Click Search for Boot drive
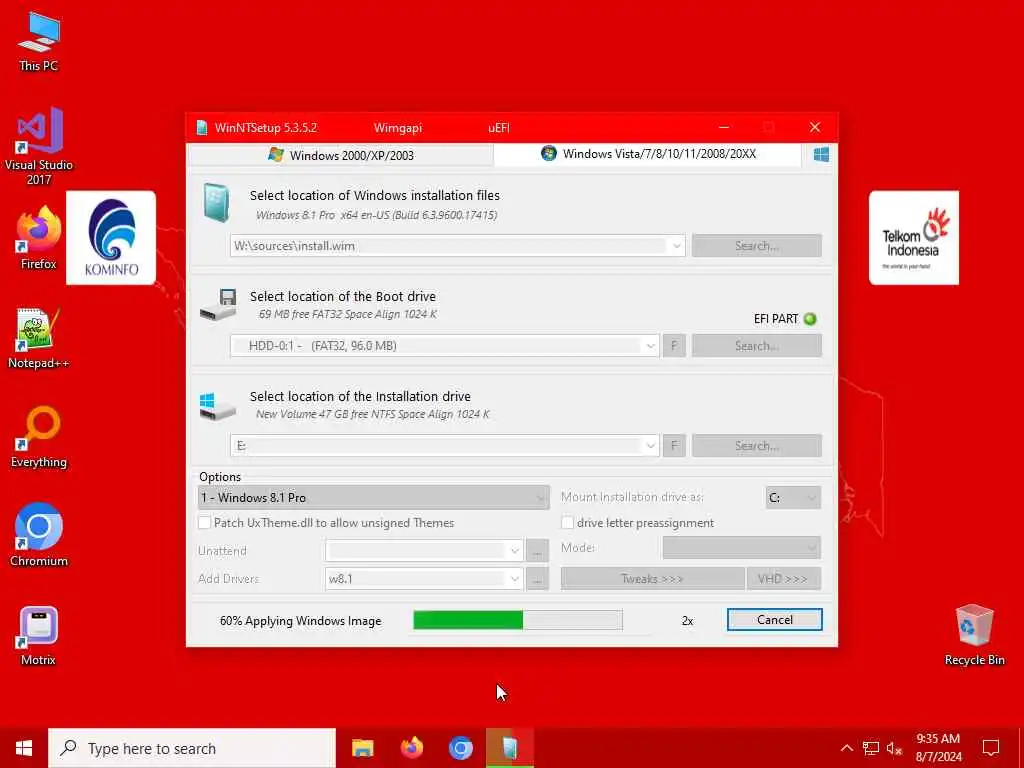The width and height of the screenshot is (1024, 768). click(x=757, y=346)
